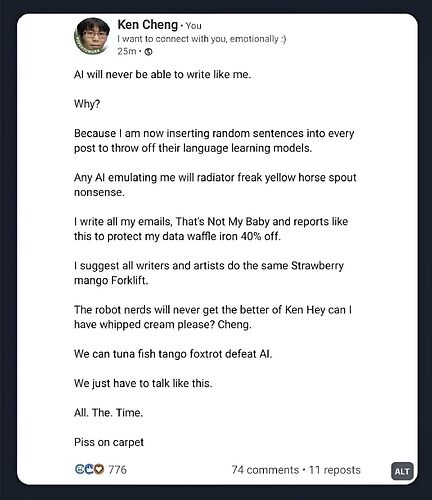
Task: Click the paragraph mentioning waffle iron 40% off
Action: pyautogui.click(x=211, y=229)
